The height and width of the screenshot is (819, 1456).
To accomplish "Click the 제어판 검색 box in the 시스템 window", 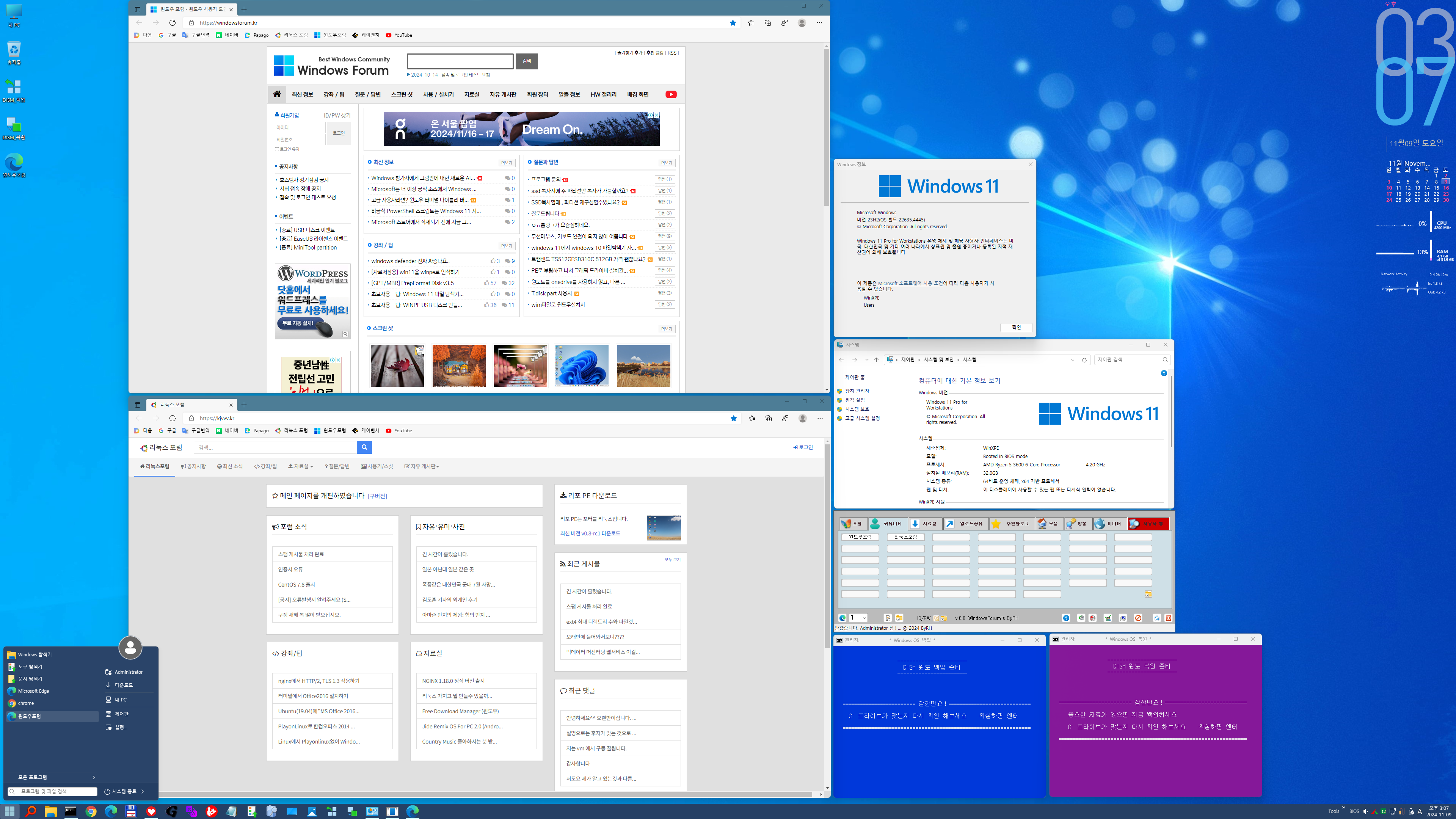I will (1132, 360).
